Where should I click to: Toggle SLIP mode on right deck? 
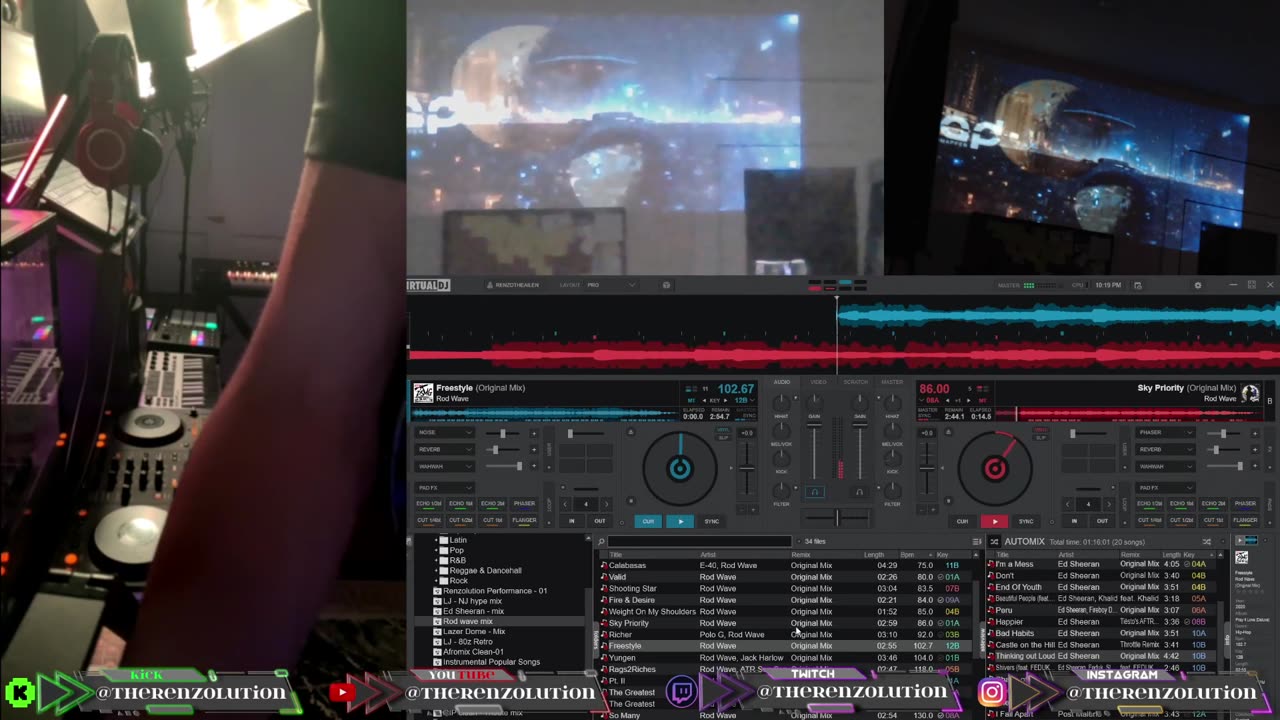(x=1041, y=438)
